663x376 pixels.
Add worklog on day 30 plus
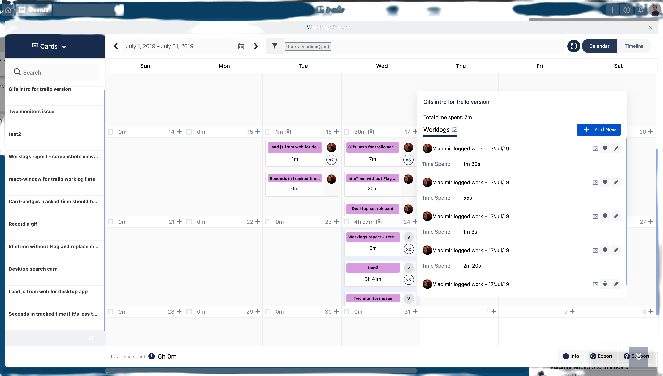[x=336, y=312]
